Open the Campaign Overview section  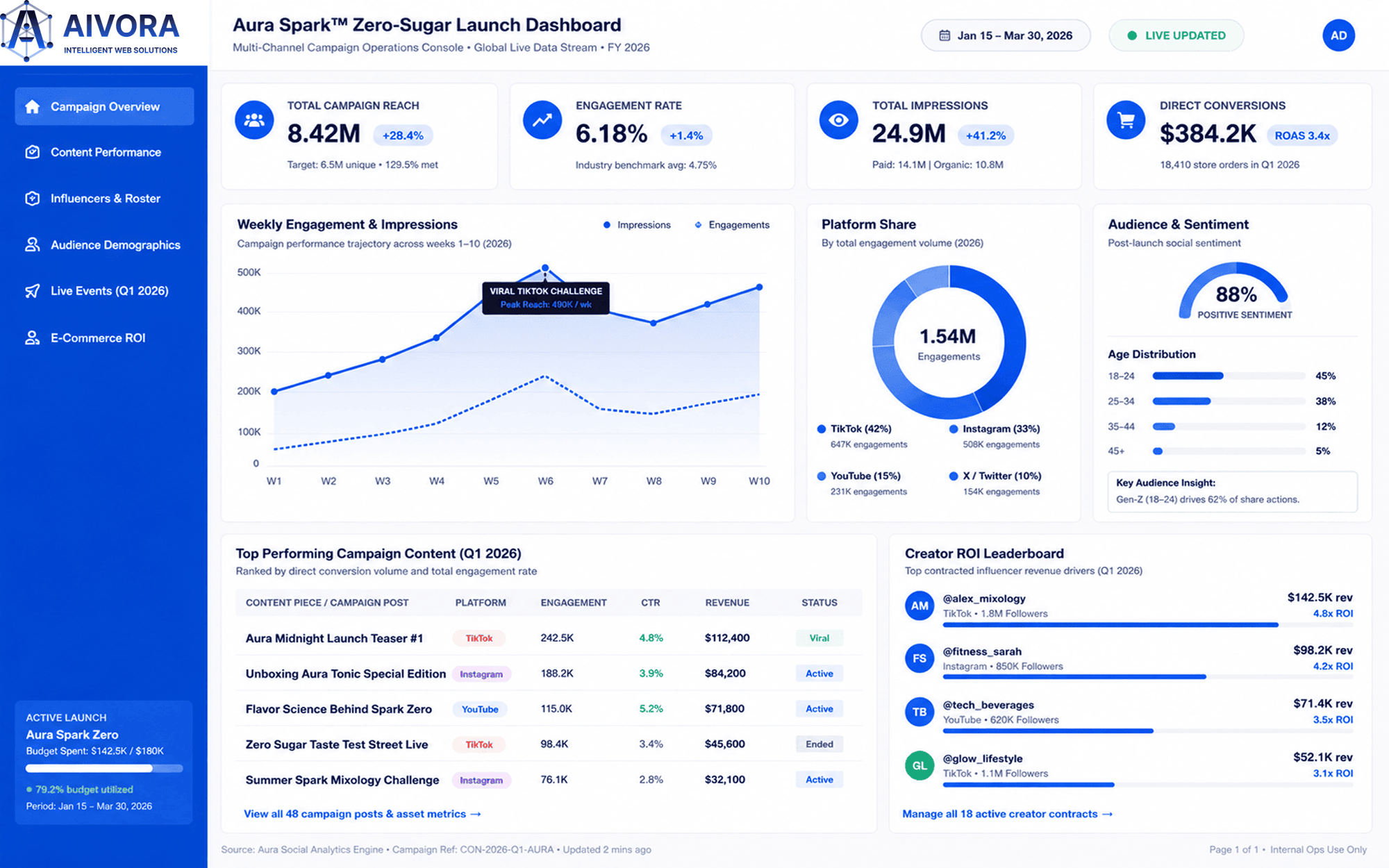coord(104,106)
